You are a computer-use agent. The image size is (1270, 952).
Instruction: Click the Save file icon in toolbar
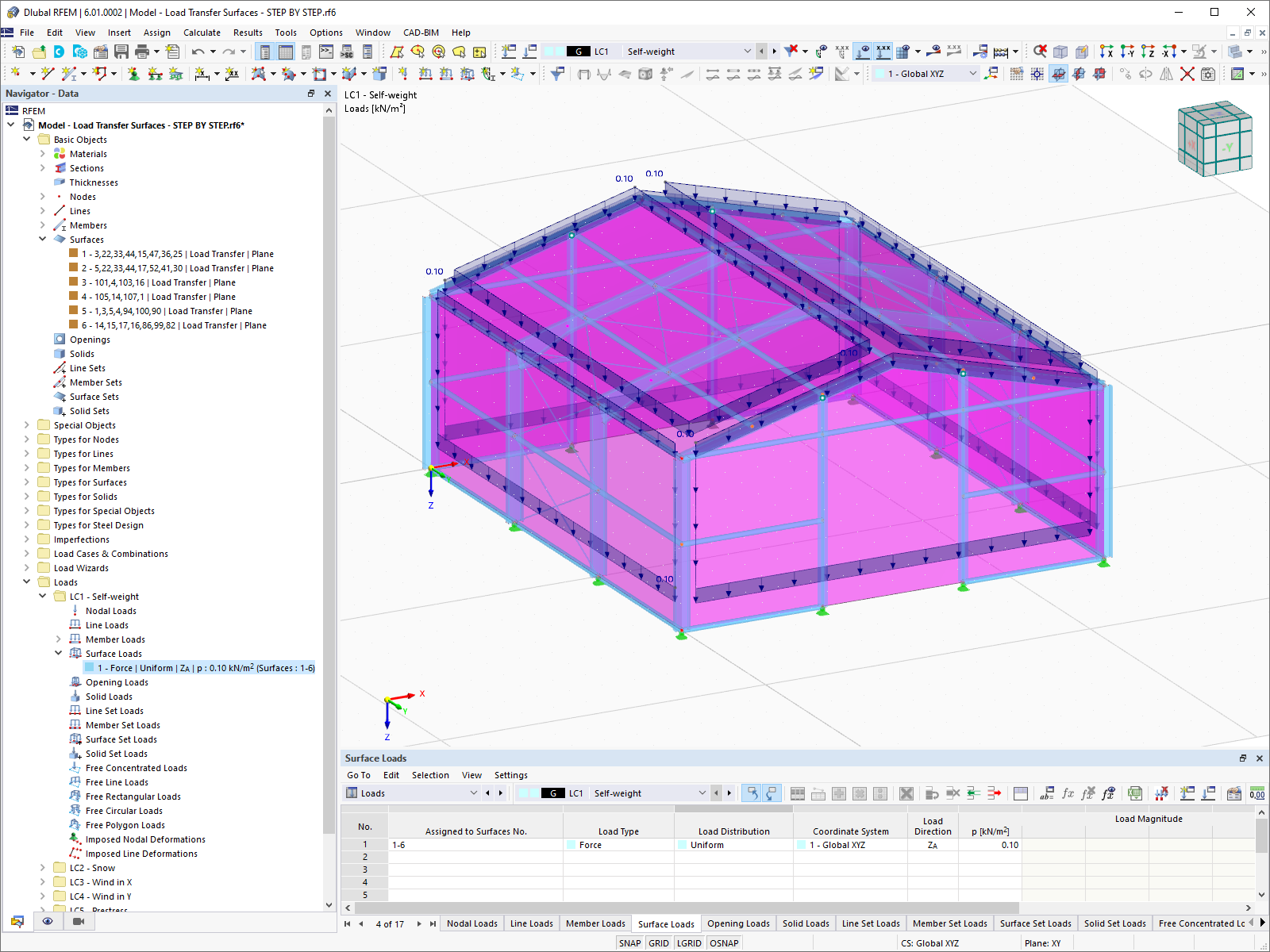pyautogui.click(x=121, y=52)
